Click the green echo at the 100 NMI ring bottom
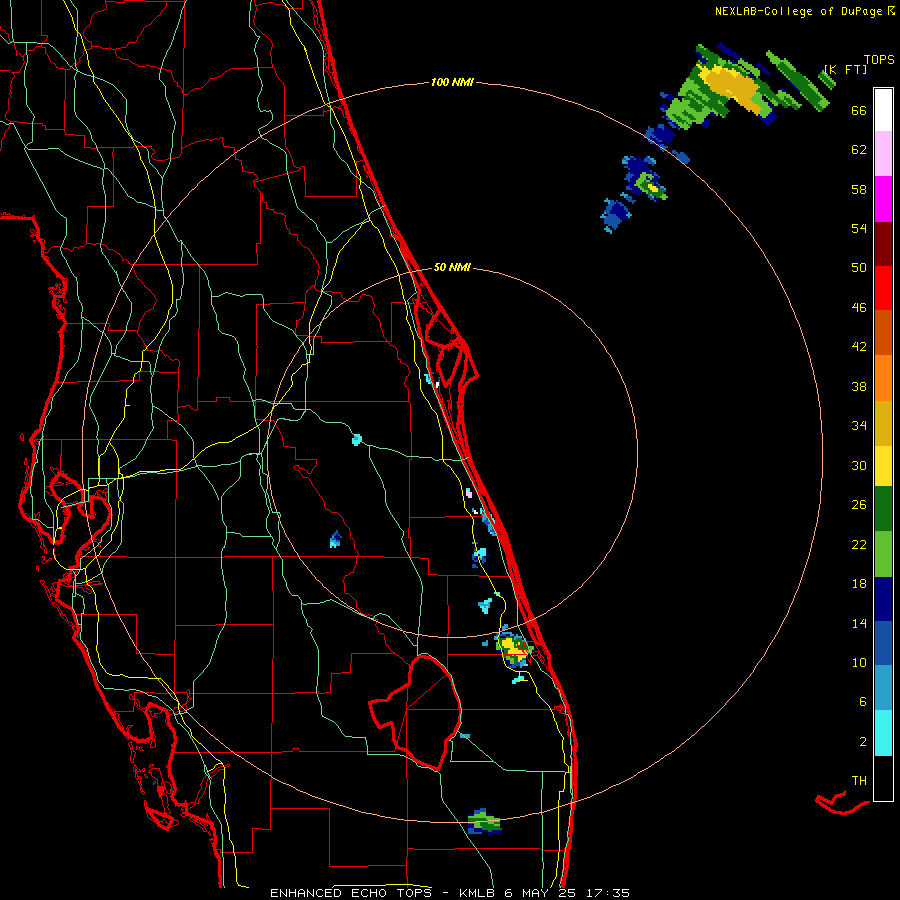The height and width of the screenshot is (900, 900). 484,822
